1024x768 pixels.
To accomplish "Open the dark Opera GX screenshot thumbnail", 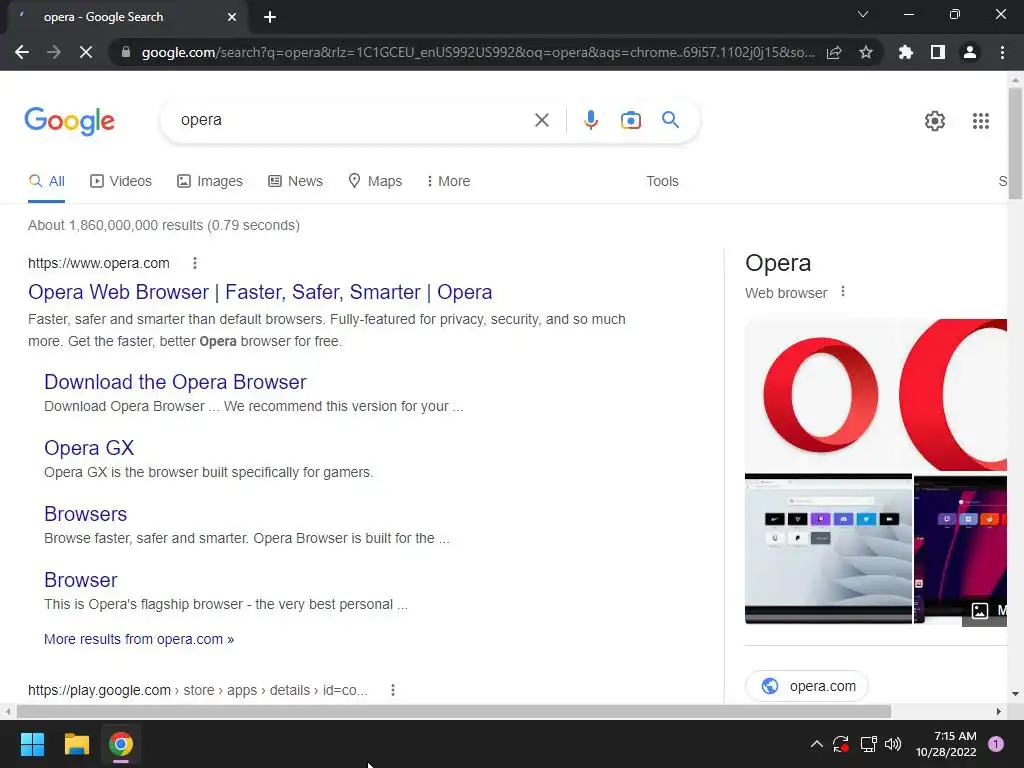I will (x=960, y=549).
